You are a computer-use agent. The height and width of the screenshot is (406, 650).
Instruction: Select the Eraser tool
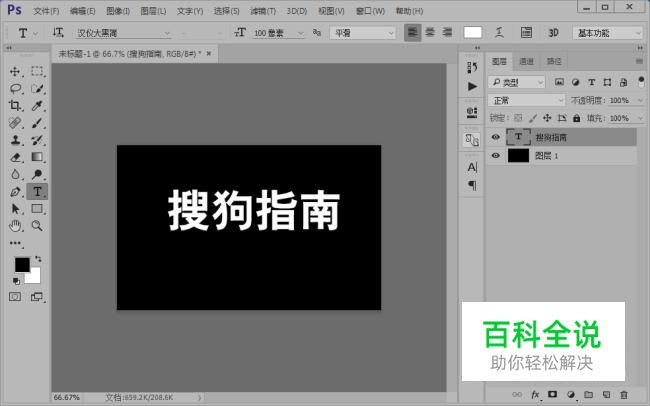(15, 157)
